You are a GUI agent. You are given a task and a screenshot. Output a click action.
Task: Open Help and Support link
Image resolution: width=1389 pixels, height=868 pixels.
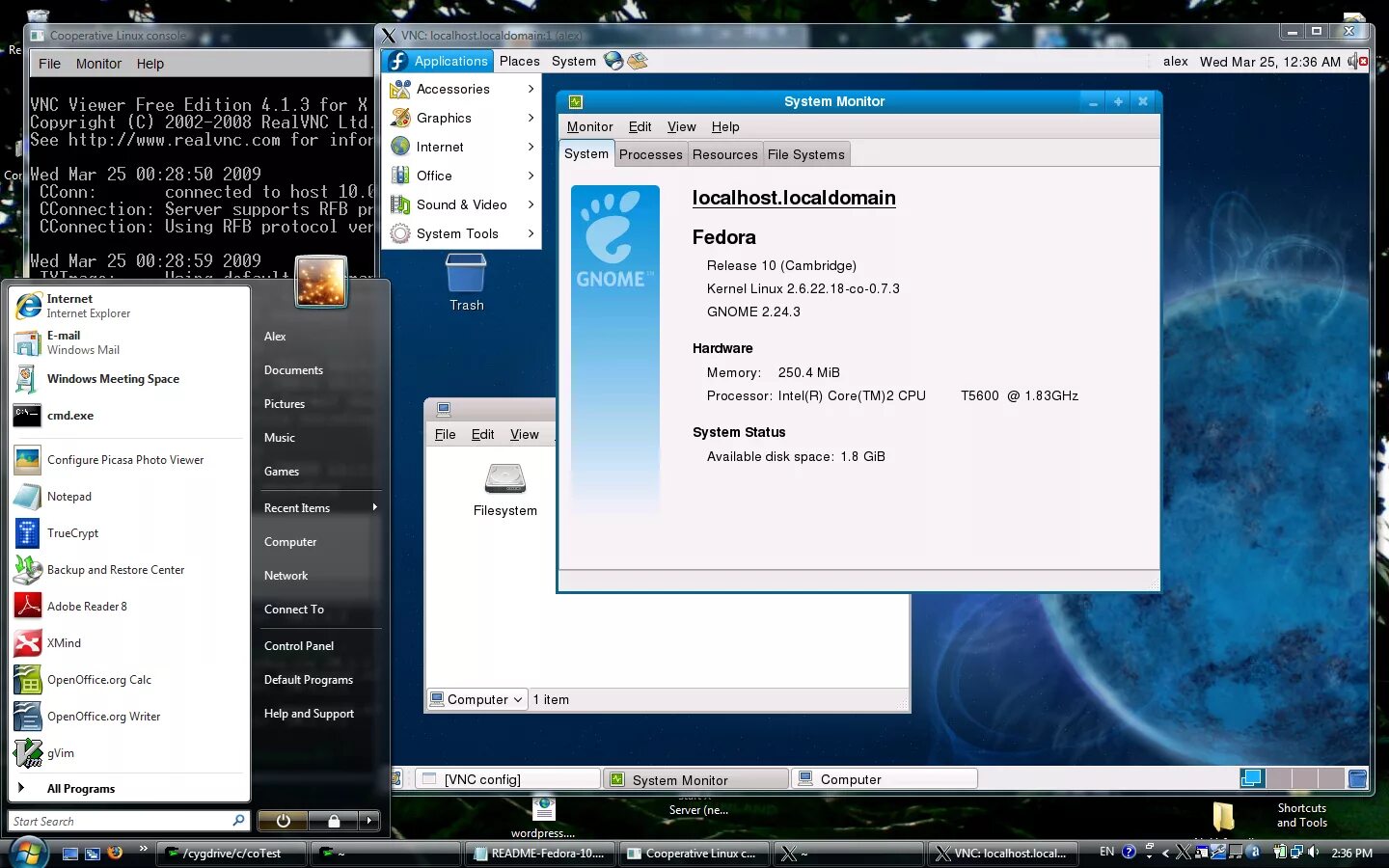(319, 714)
